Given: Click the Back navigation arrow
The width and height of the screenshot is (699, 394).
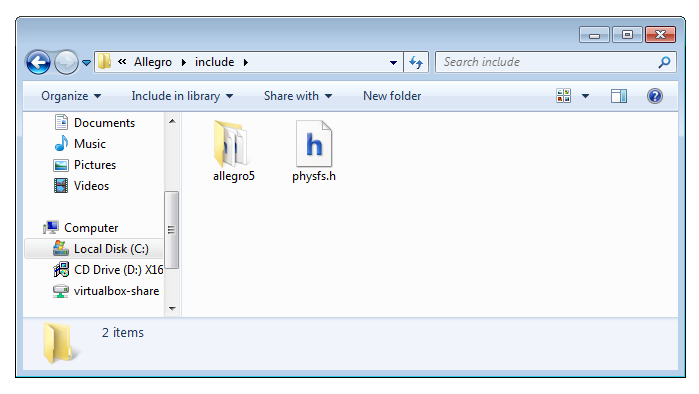Looking at the screenshot, I should coord(38,62).
